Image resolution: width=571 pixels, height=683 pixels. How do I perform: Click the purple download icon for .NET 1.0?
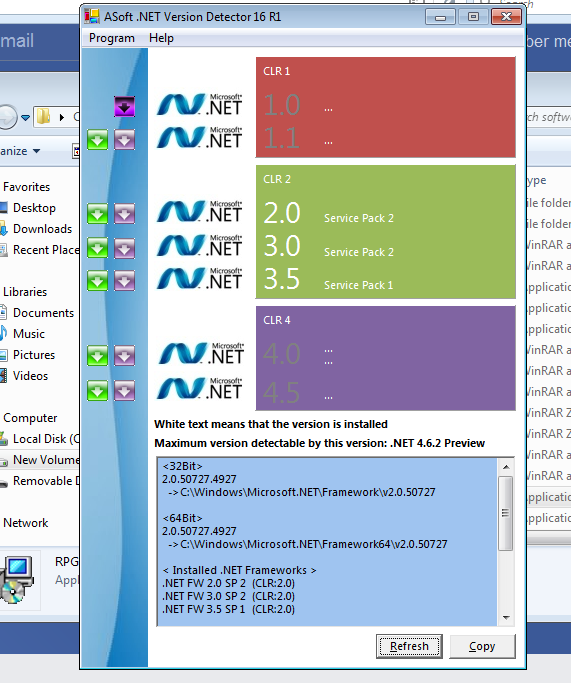[124, 107]
